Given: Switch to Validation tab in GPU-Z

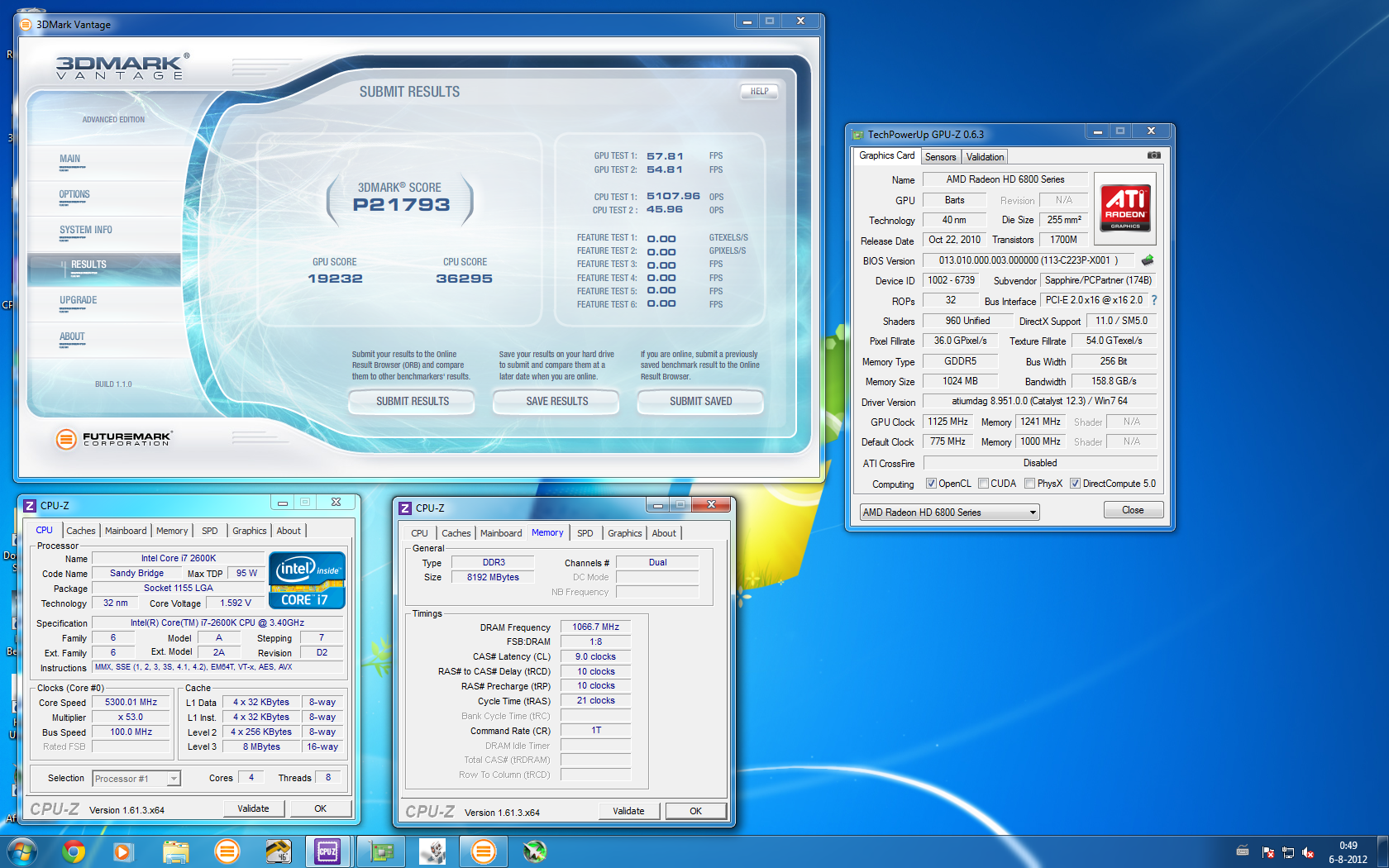Looking at the screenshot, I should (x=985, y=157).
